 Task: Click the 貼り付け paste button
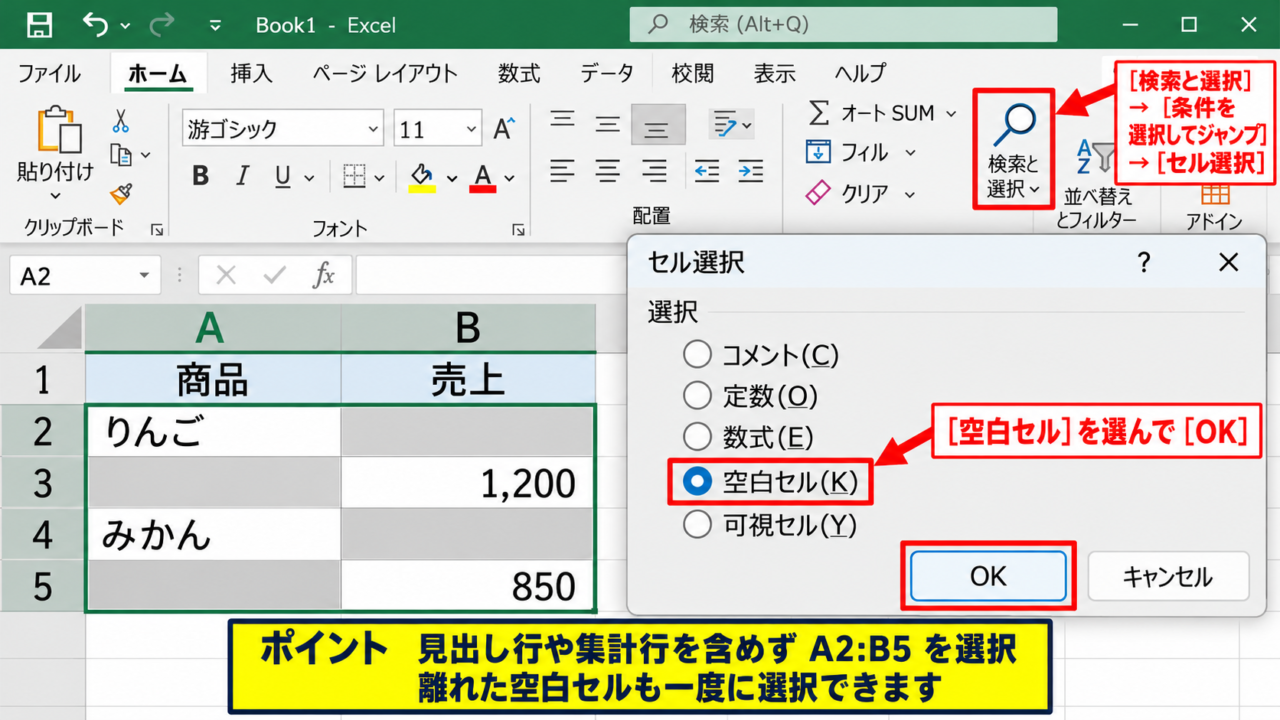55,153
